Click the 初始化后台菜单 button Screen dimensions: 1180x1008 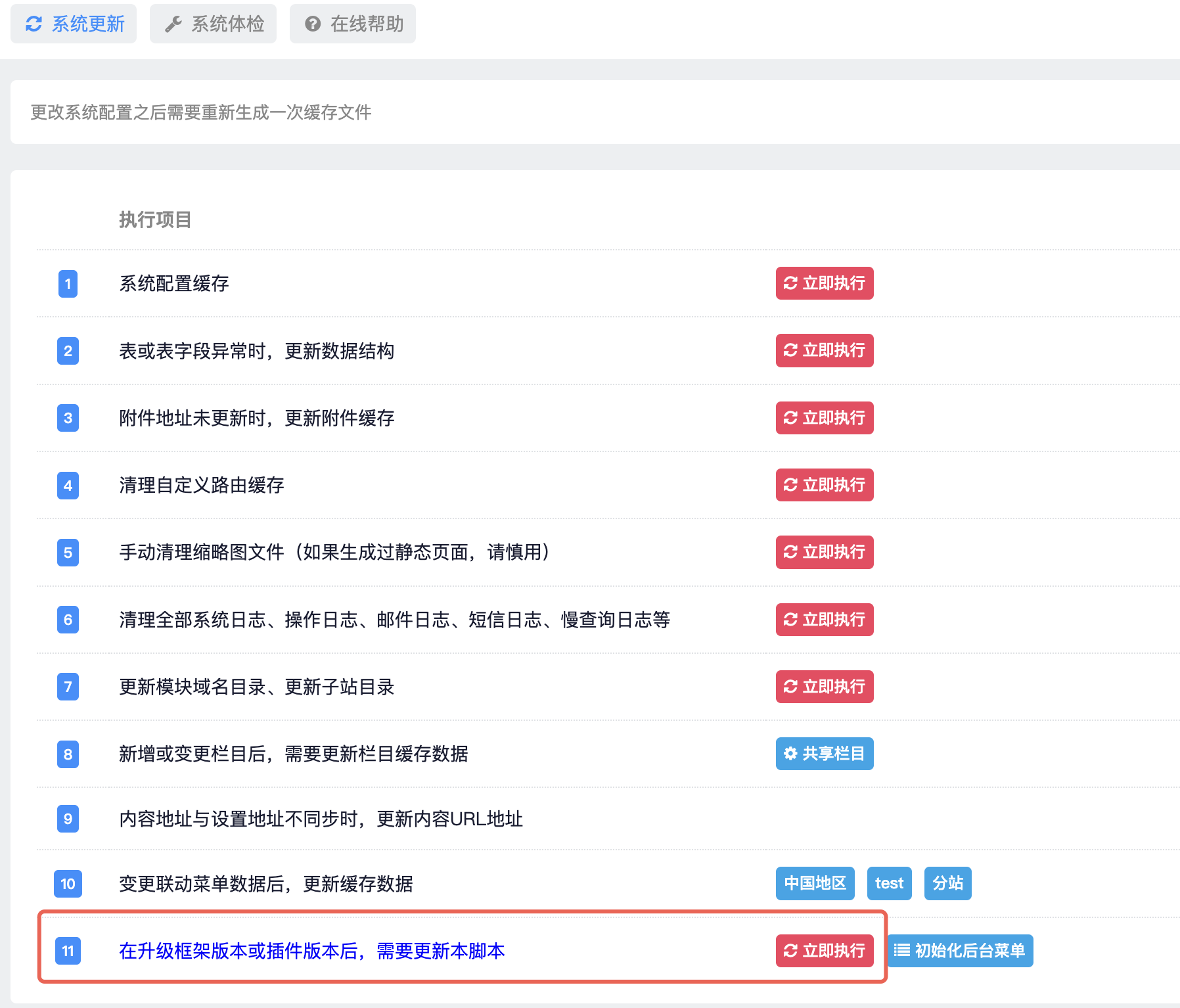[x=960, y=951]
